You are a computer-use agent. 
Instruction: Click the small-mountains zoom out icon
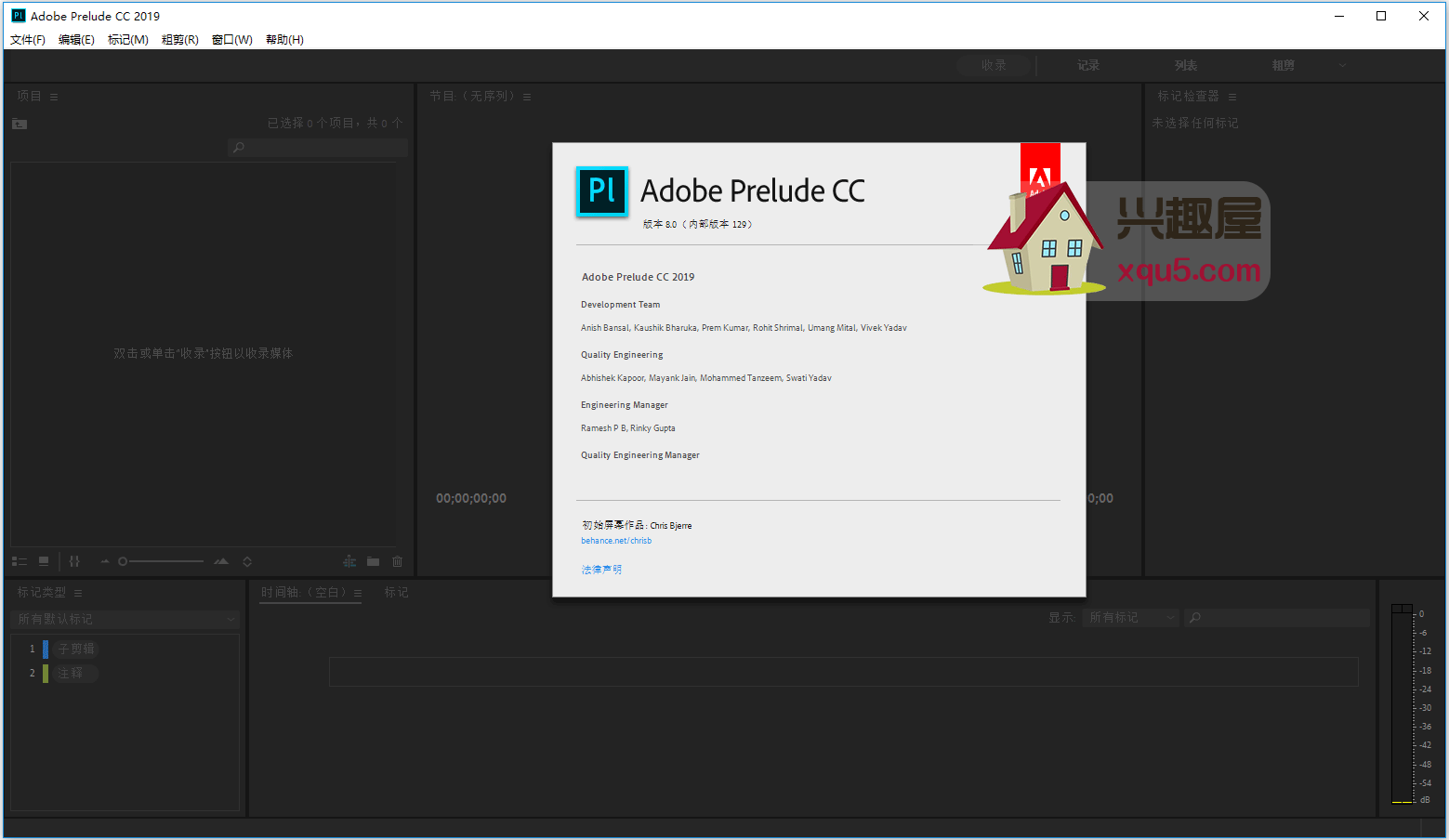point(105,561)
